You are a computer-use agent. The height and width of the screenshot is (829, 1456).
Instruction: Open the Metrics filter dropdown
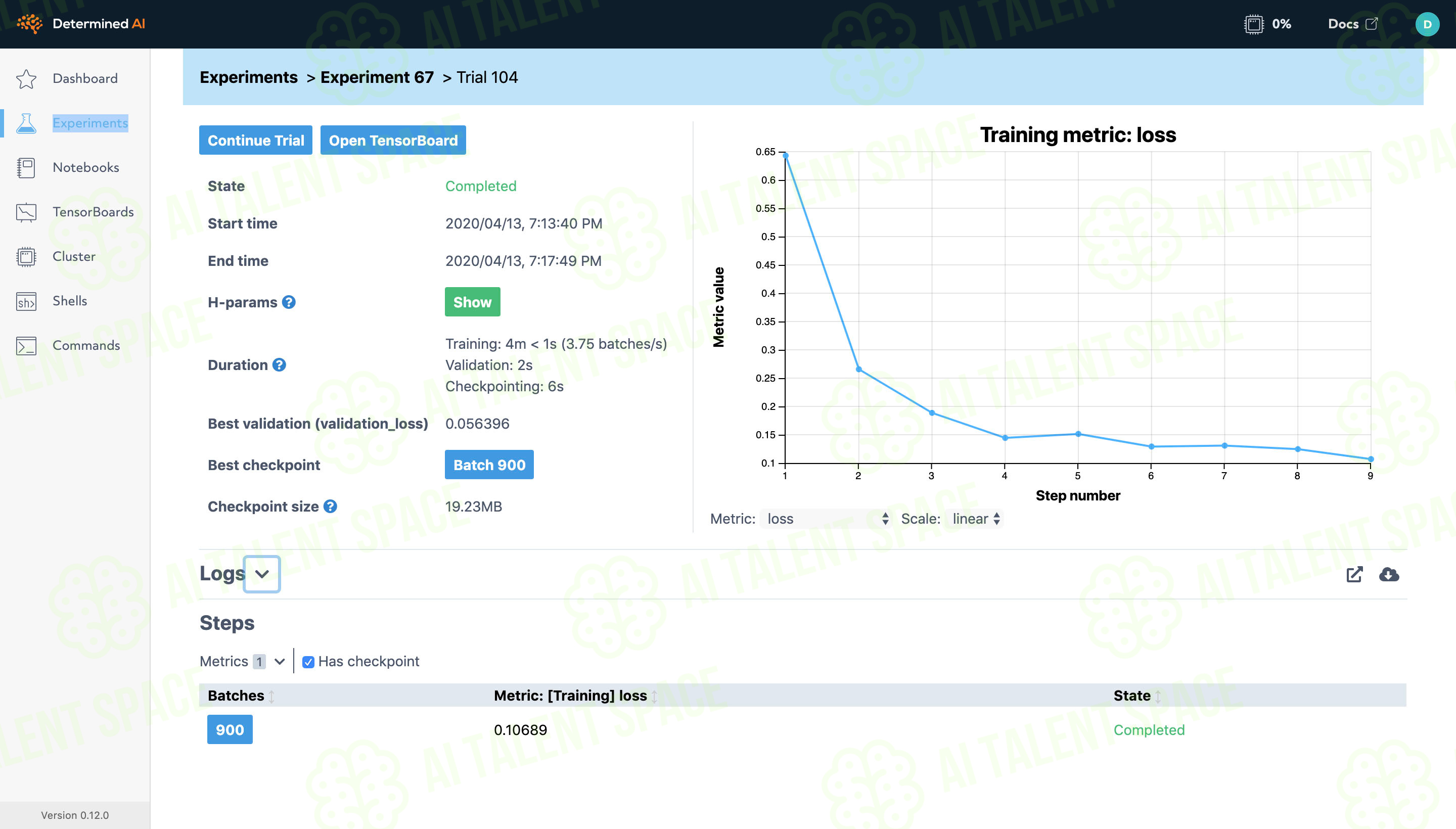click(x=242, y=661)
